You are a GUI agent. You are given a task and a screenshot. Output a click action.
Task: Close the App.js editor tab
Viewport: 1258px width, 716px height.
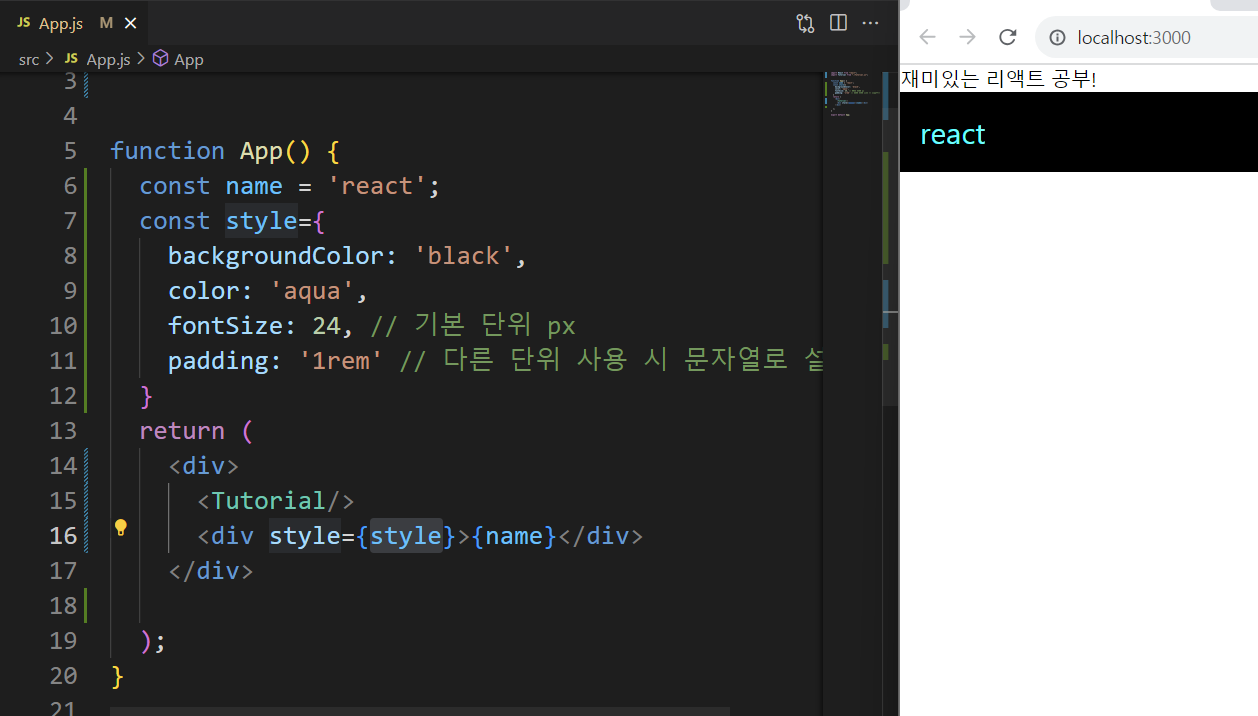[131, 23]
